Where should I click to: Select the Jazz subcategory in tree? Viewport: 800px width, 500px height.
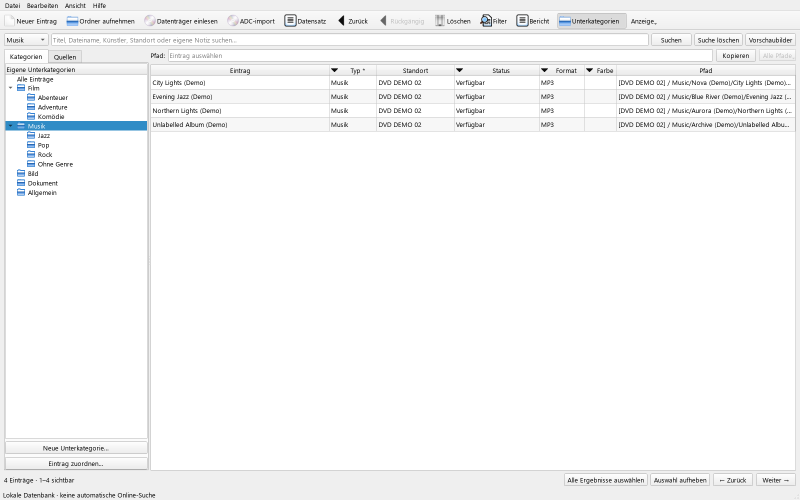pos(44,136)
